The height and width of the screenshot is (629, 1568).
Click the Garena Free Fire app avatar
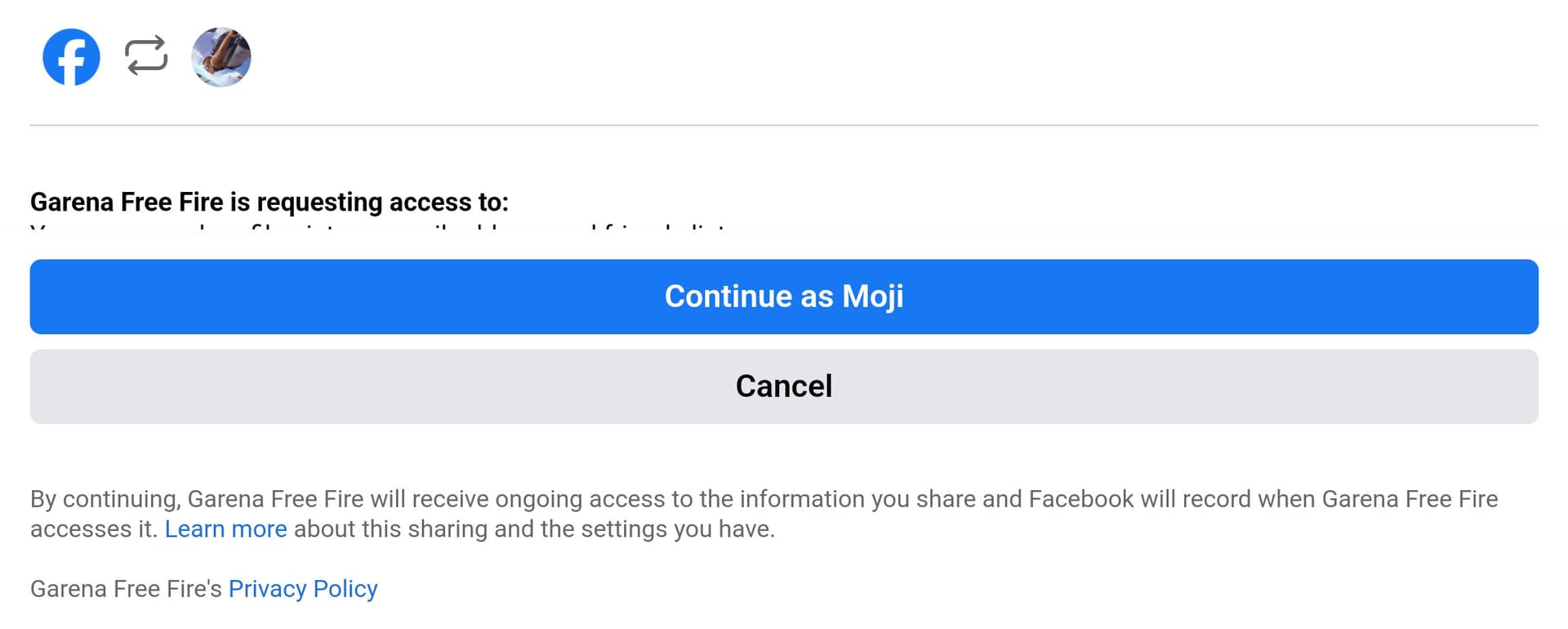tap(221, 57)
